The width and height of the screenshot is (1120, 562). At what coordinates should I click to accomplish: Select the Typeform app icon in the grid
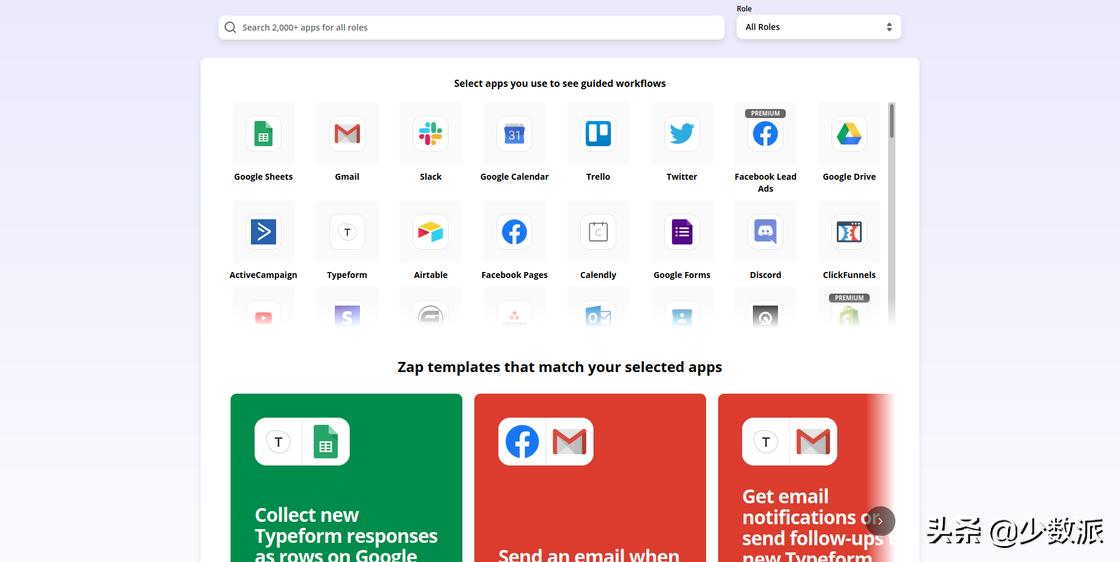pos(347,232)
